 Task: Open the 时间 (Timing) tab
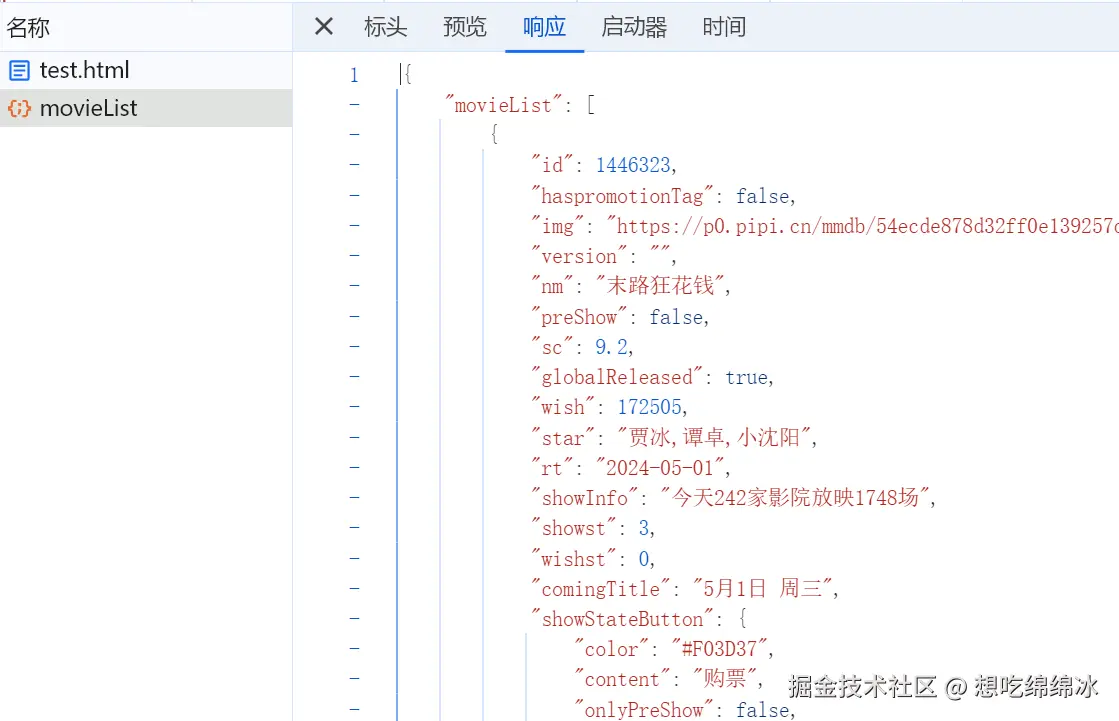(723, 27)
